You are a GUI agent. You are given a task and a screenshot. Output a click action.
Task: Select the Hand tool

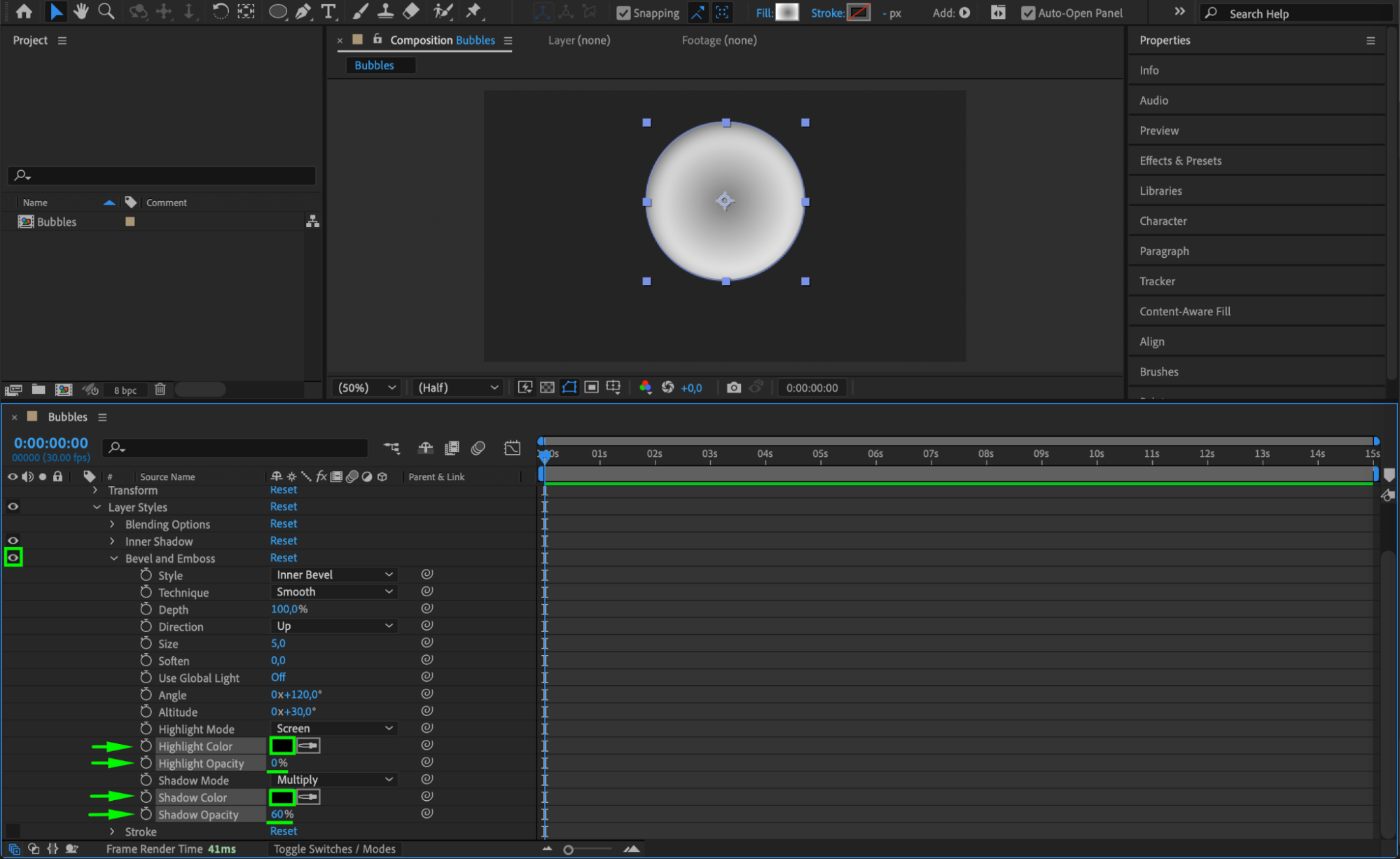[x=81, y=11]
